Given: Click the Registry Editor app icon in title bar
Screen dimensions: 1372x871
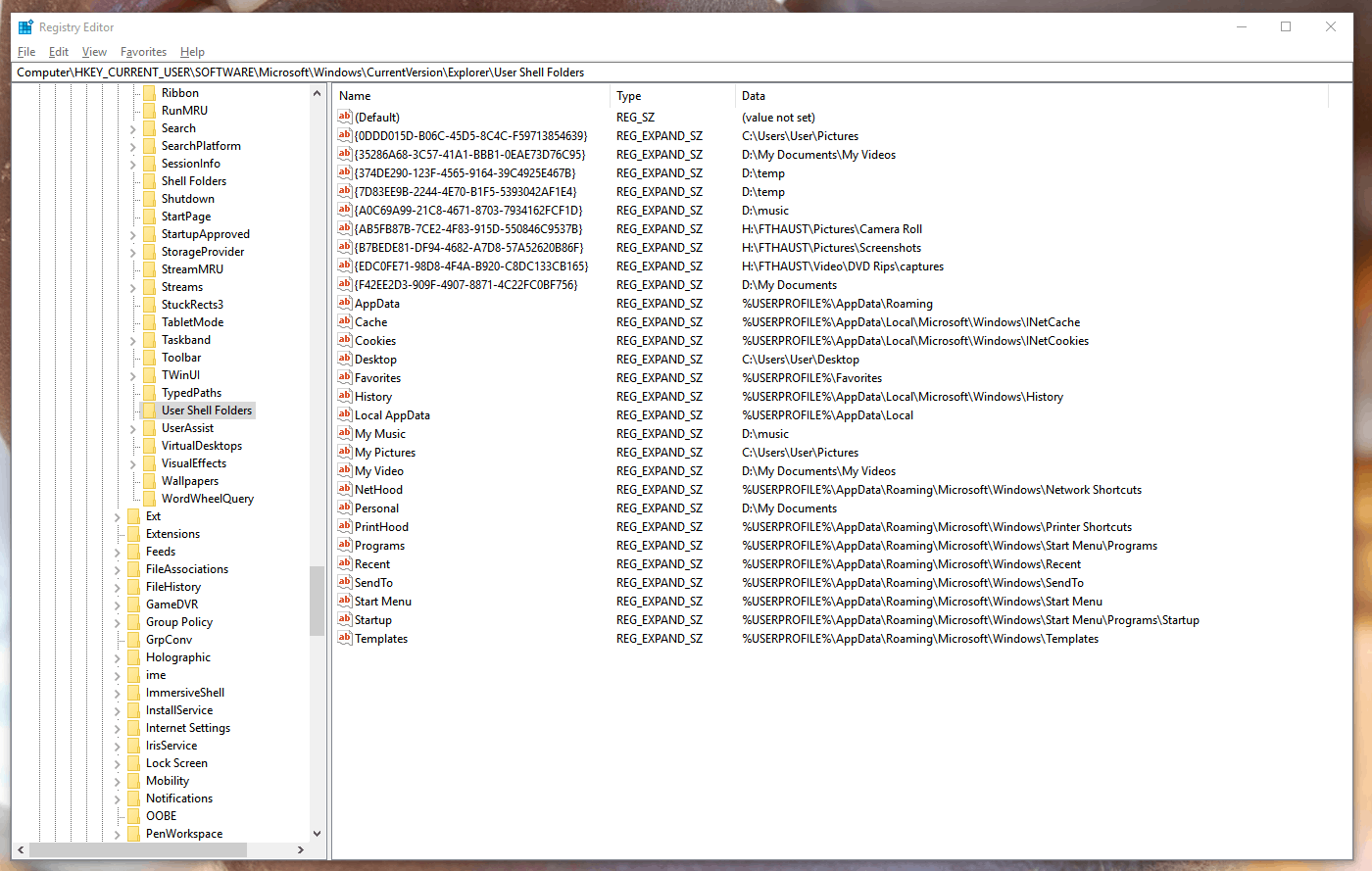Looking at the screenshot, I should click(x=25, y=26).
